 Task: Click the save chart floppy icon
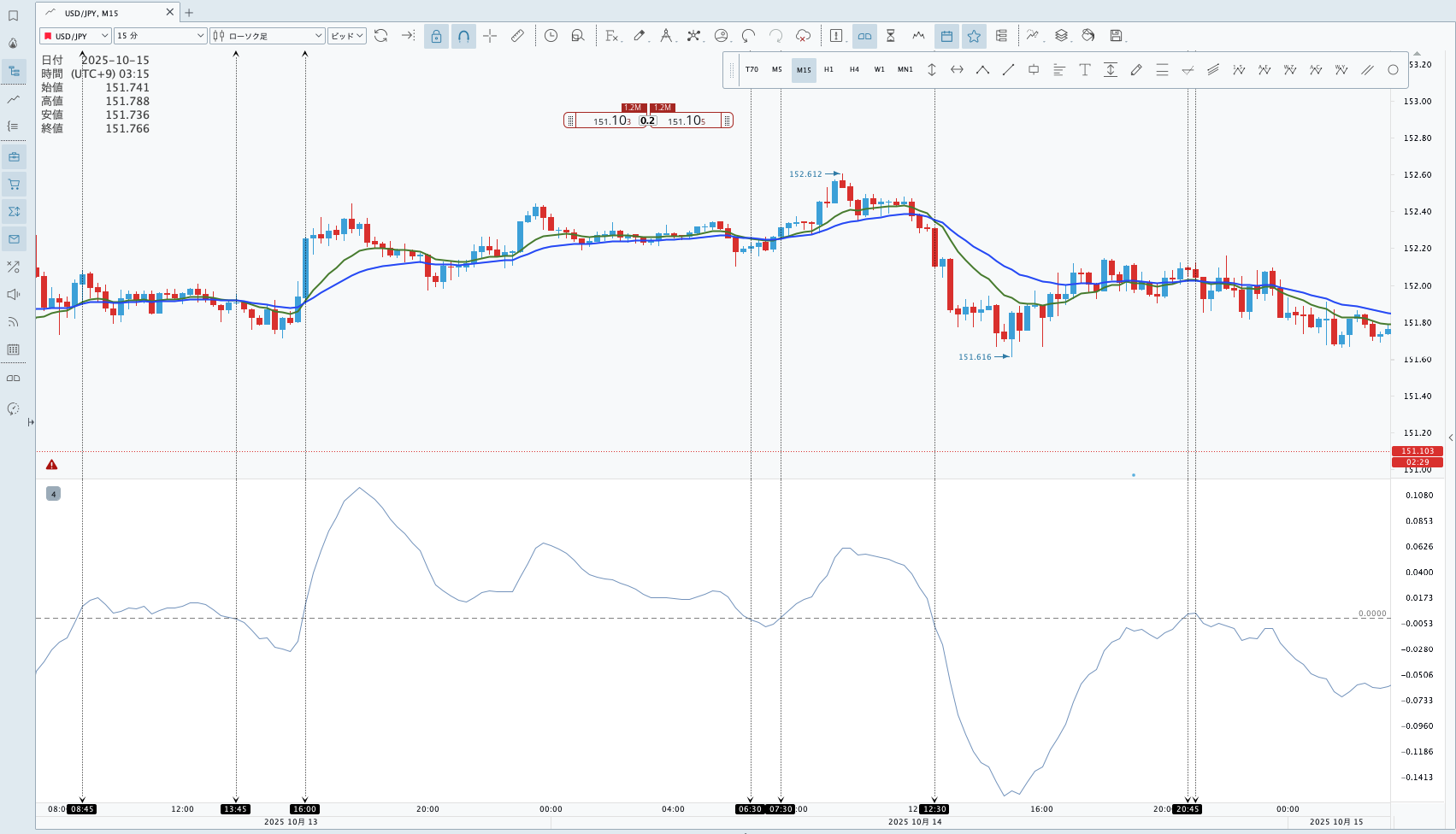tap(1116, 36)
